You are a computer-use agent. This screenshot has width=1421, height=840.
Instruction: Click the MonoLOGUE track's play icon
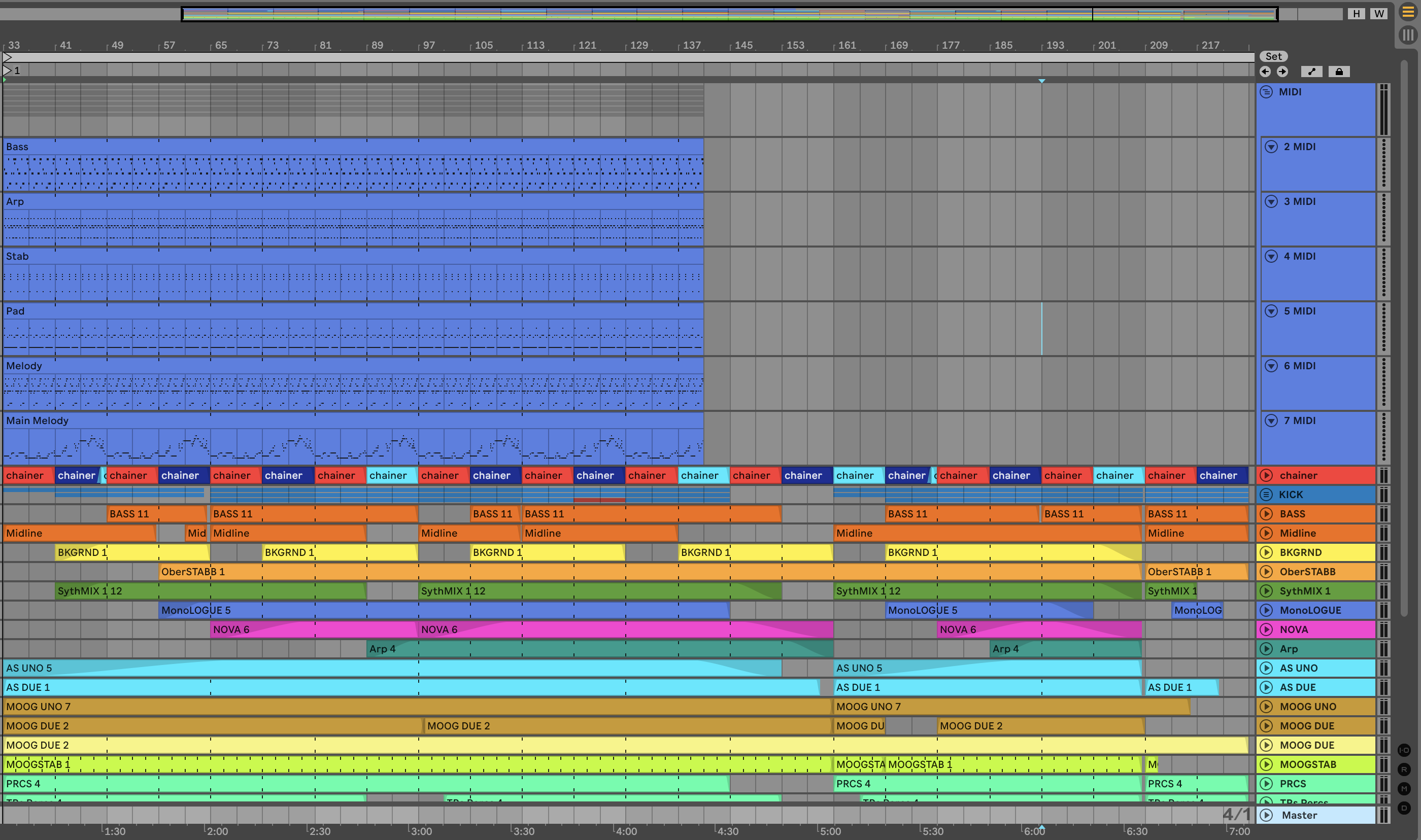pos(1266,610)
